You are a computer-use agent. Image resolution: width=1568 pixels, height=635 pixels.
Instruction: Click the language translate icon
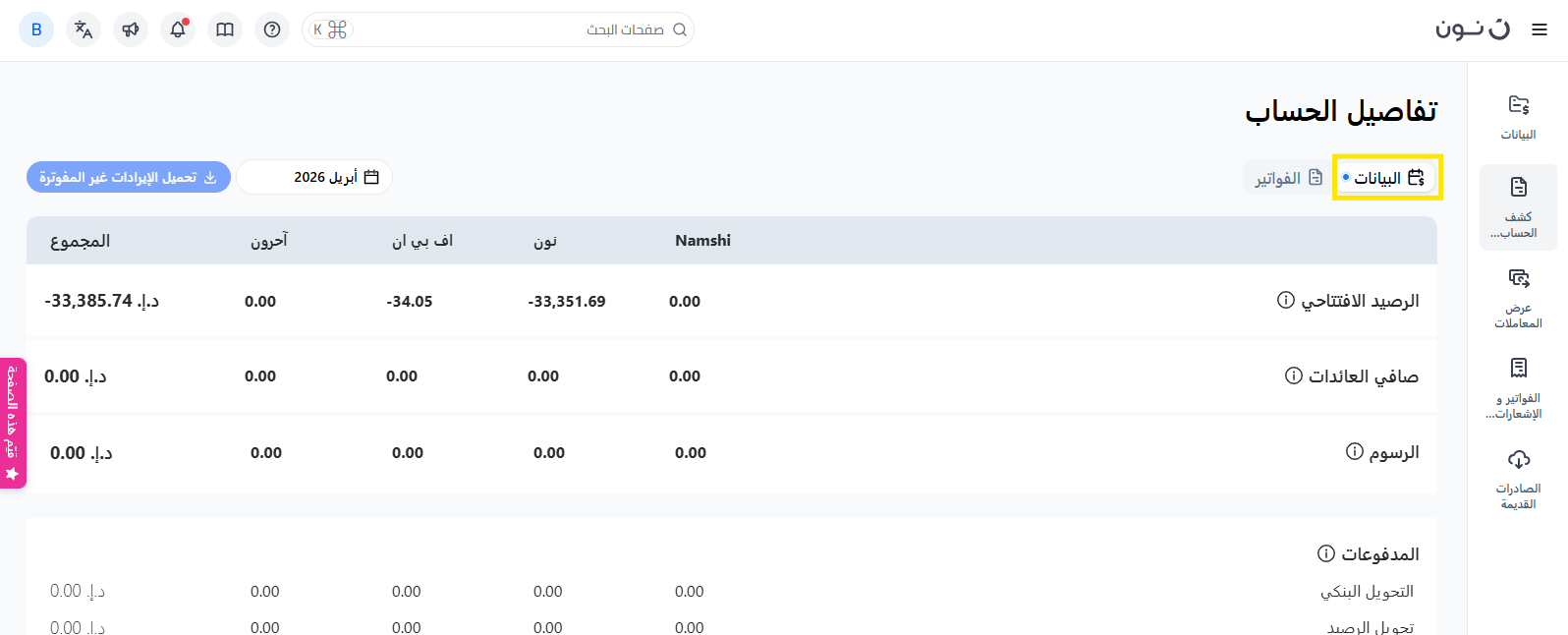pyautogui.click(x=84, y=29)
